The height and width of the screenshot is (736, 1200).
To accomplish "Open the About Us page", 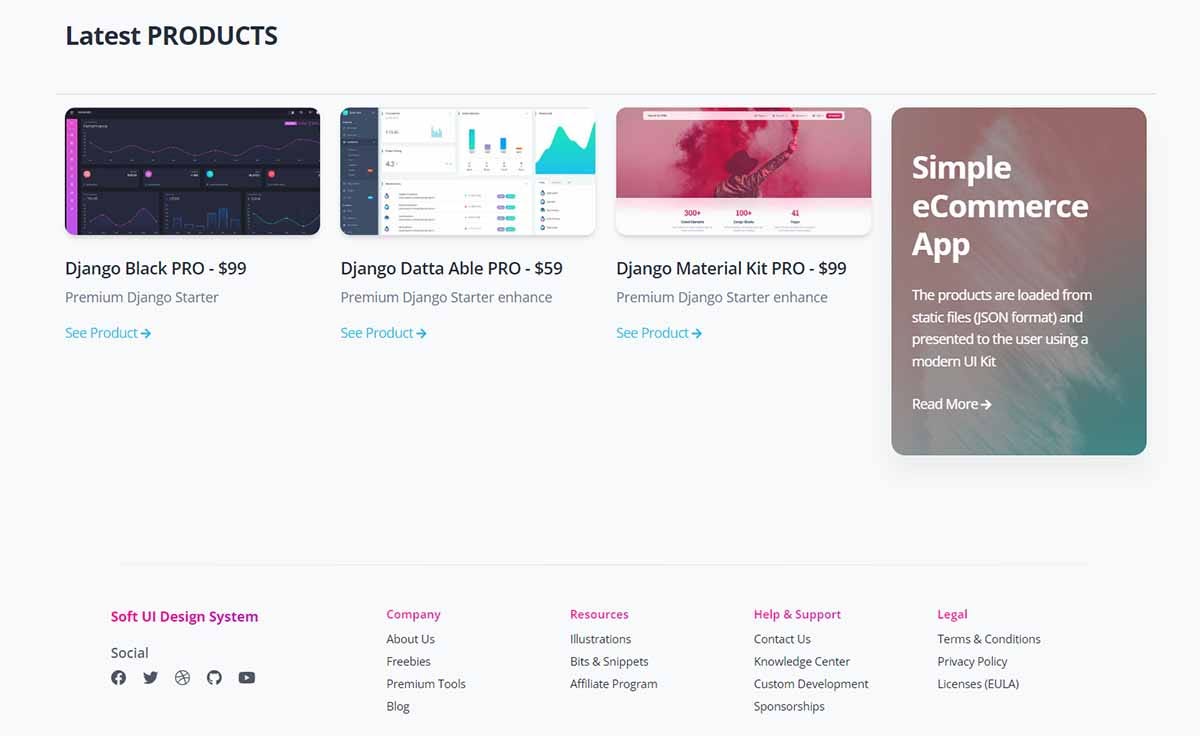I will [x=410, y=639].
